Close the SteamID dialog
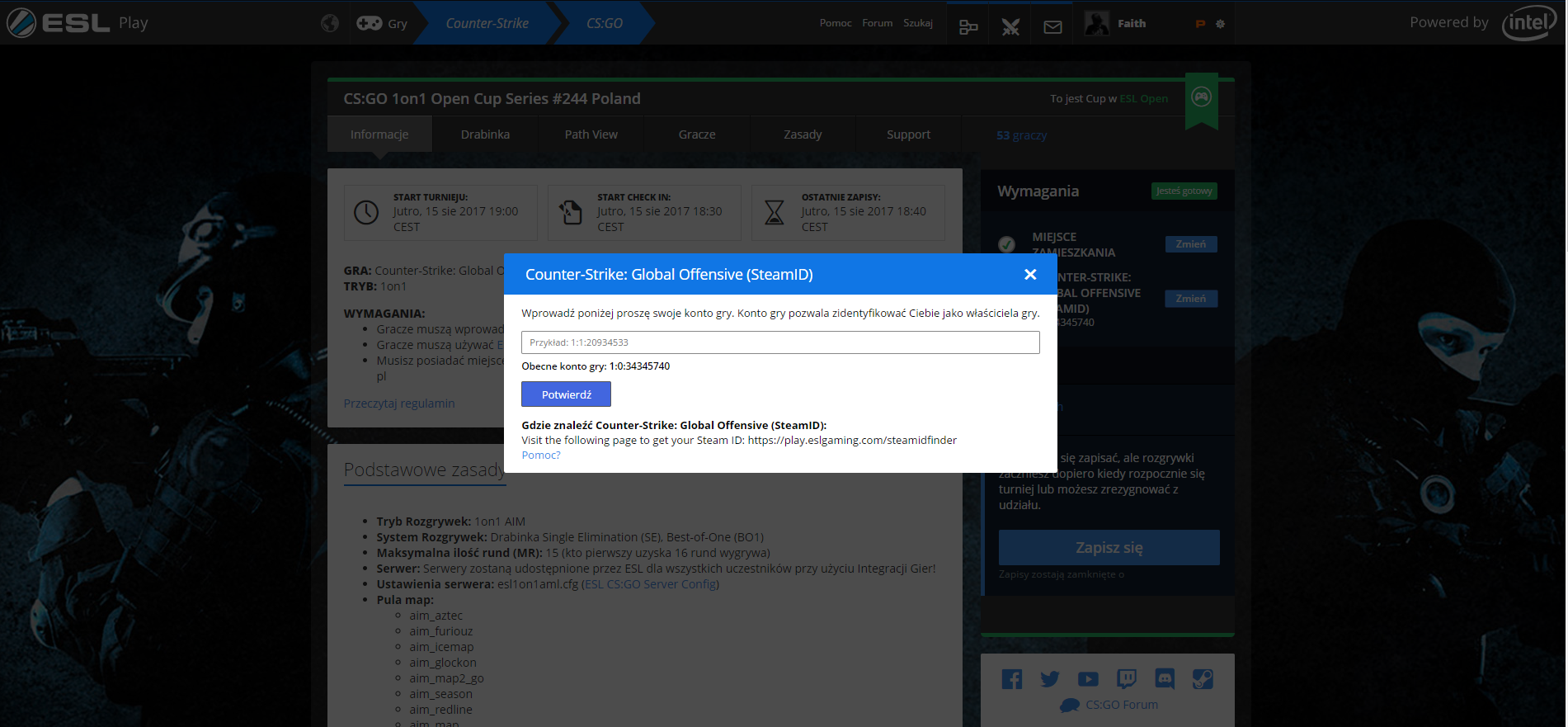1568x727 pixels. click(x=1030, y=274)
